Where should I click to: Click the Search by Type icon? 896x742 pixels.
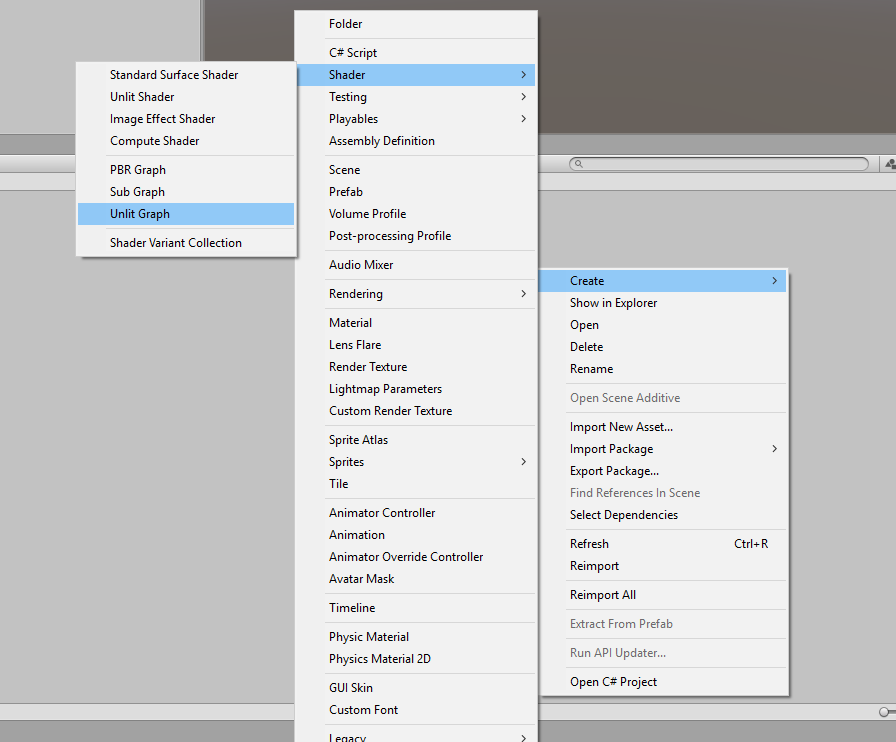[x=889, y=164]
